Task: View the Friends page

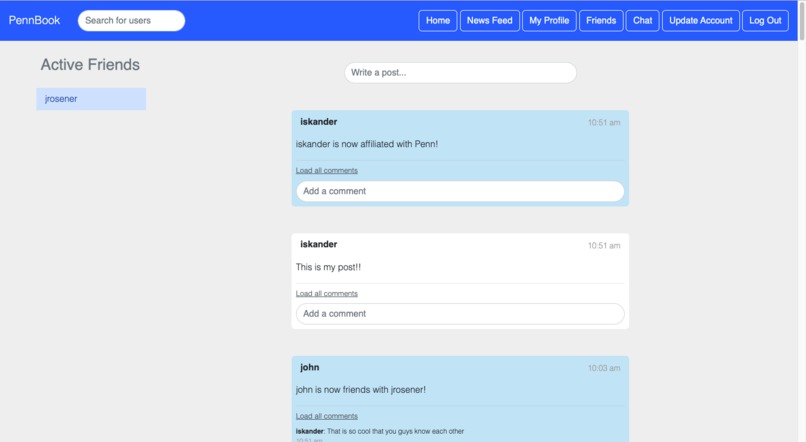Action: point(601,21)
